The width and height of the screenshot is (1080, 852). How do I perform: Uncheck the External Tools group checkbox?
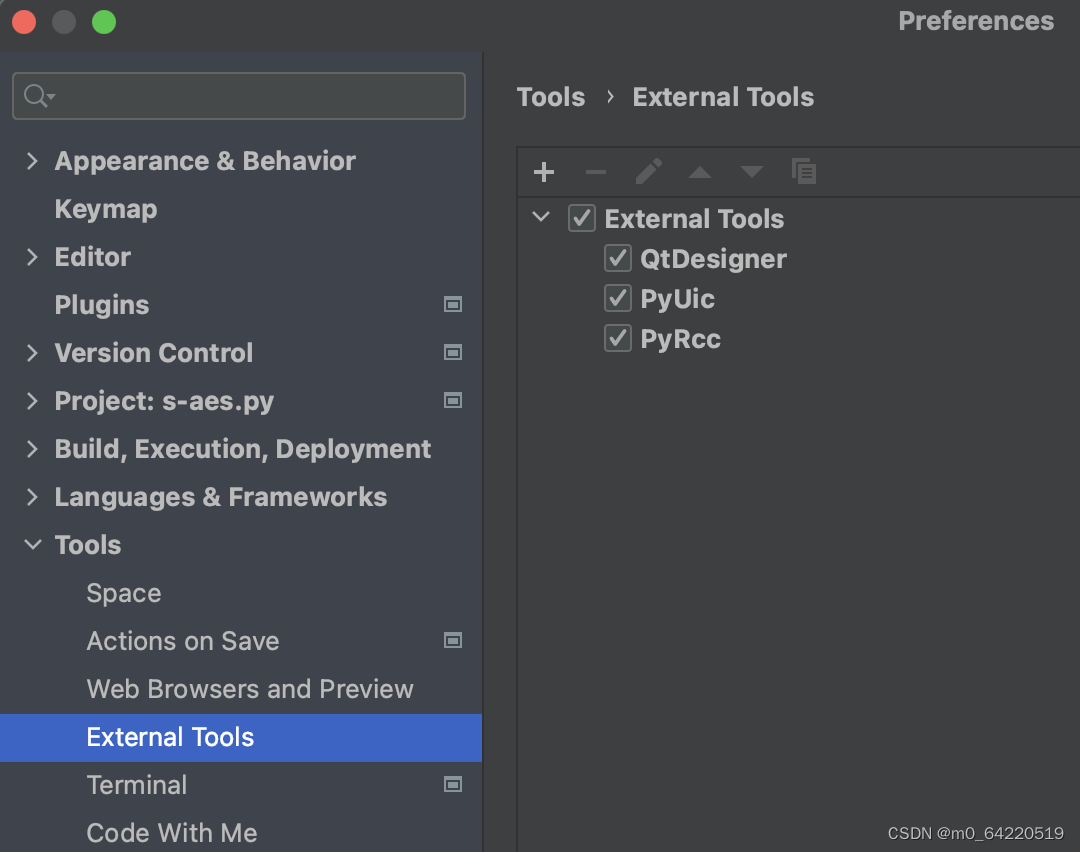582,219
